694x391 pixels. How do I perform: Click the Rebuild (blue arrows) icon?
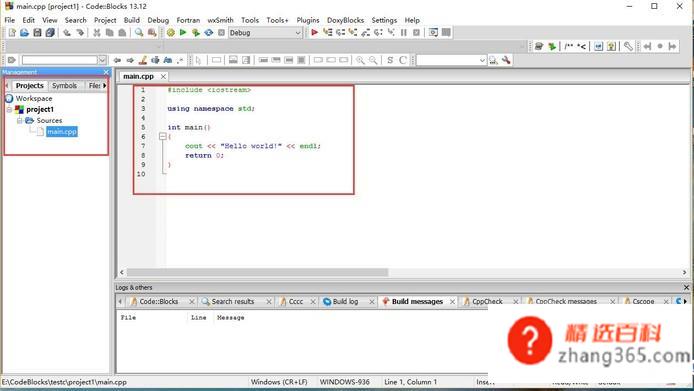click(x=208, y=33)
